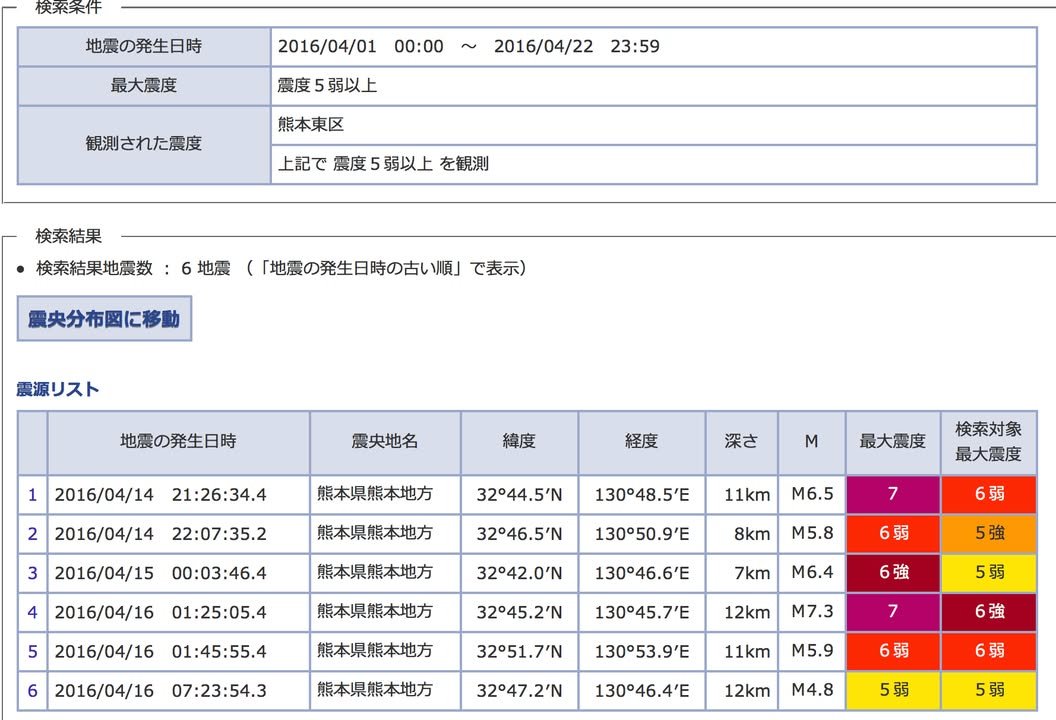
Task: Select the 経度 column header
Action: (x=641, y=441)
